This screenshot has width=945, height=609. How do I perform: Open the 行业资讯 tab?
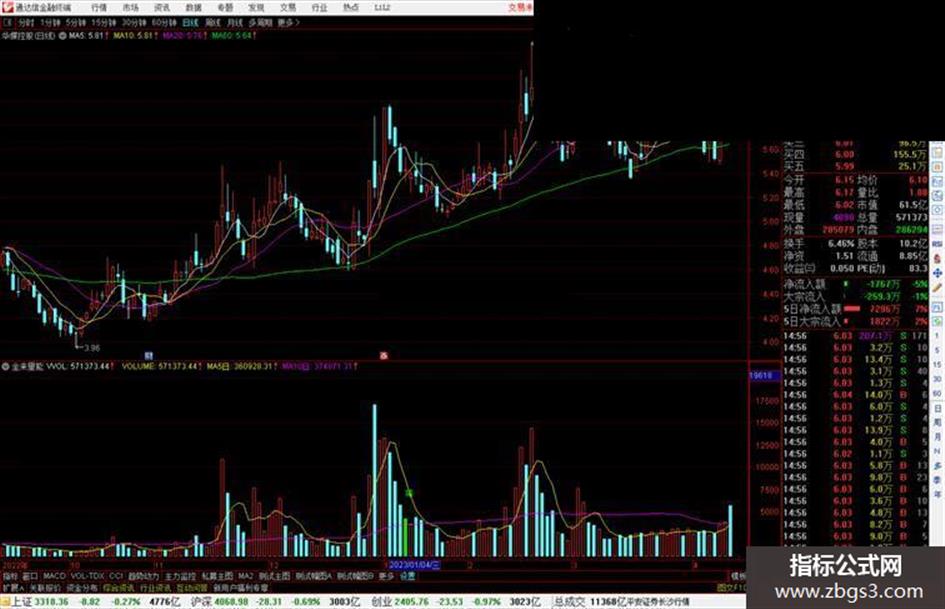[155, 588]
